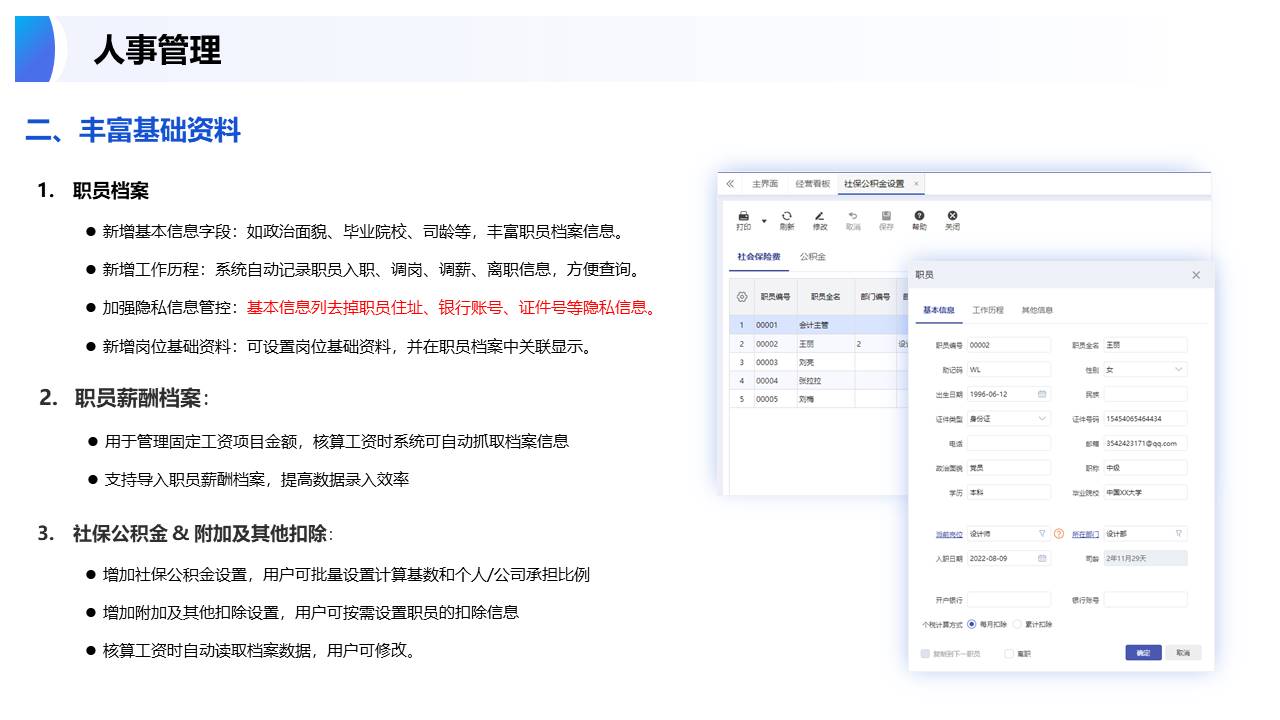Expand the 性别 dropdown
The image size is (1280, 720).
pos(1178,370)
